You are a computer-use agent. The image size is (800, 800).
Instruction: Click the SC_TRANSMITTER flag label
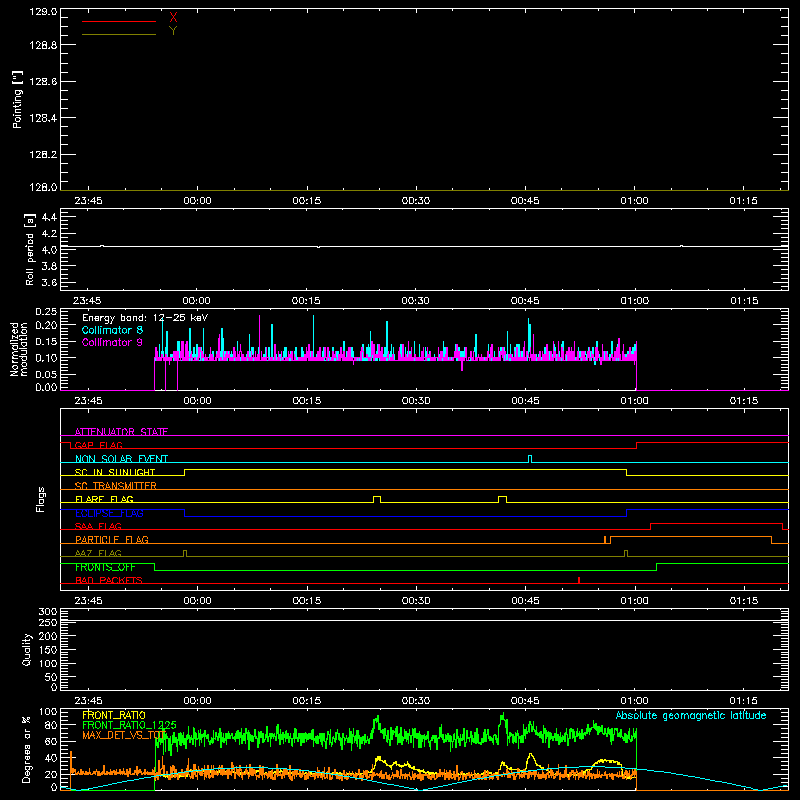coord(116,486)
